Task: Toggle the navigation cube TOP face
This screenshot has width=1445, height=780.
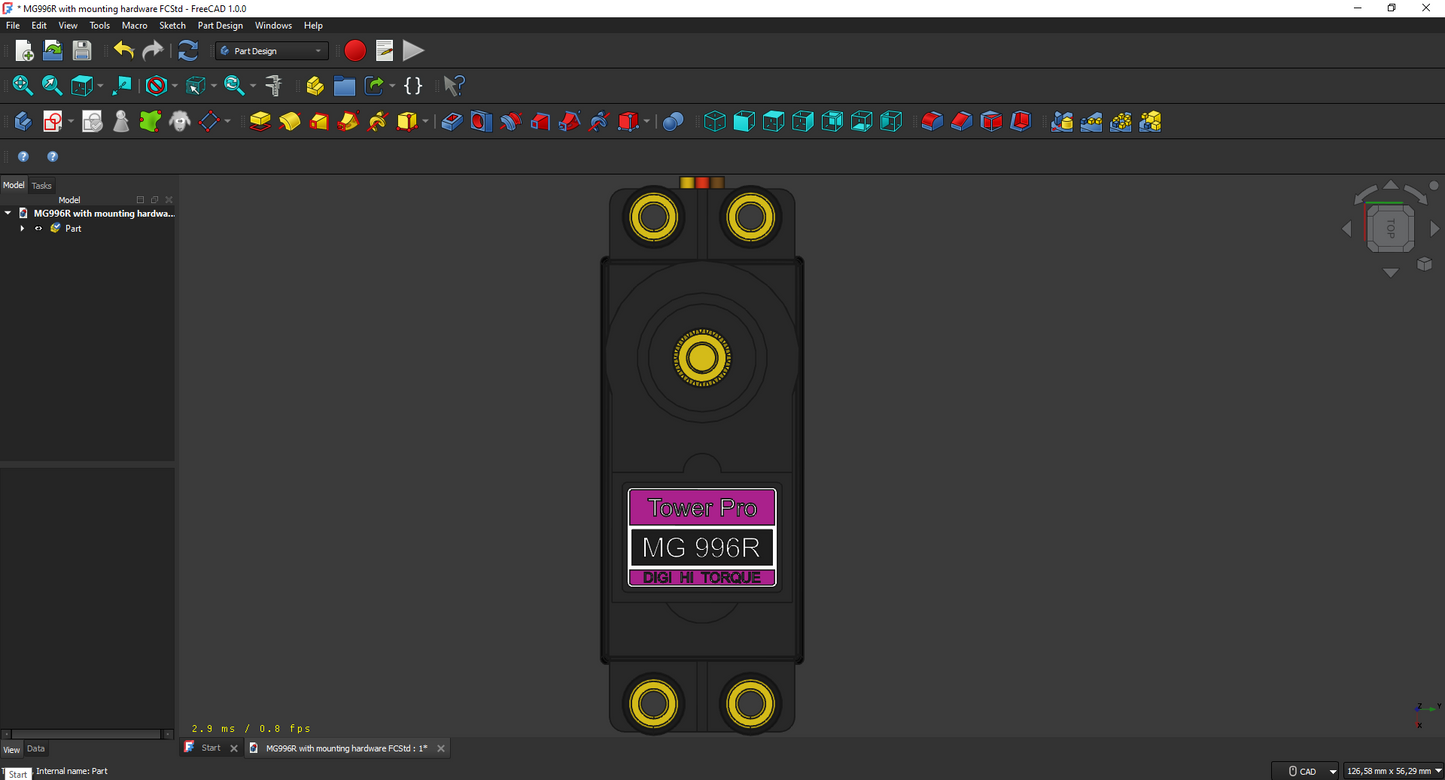Action: coord(1390,228)
